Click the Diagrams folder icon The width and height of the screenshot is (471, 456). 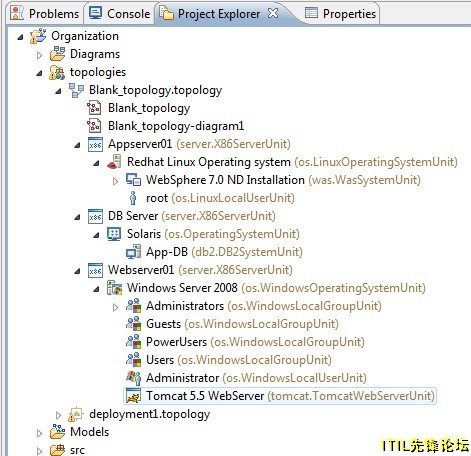point(57,54)
